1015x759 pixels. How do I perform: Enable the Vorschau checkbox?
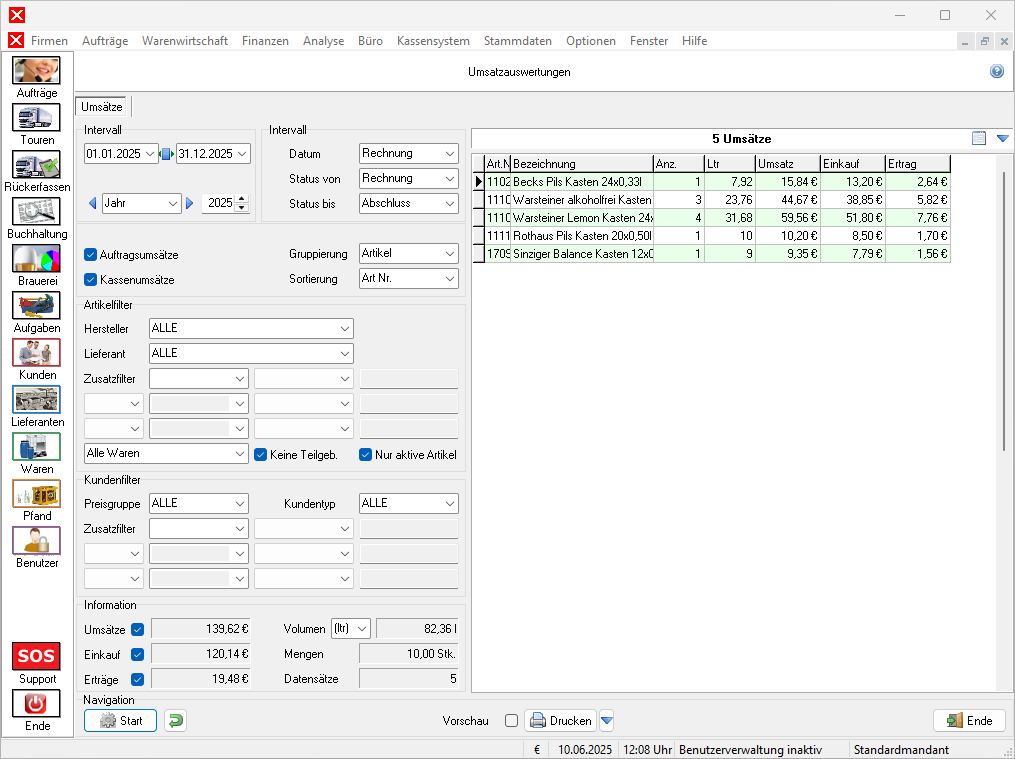click(x=511, y=721)
